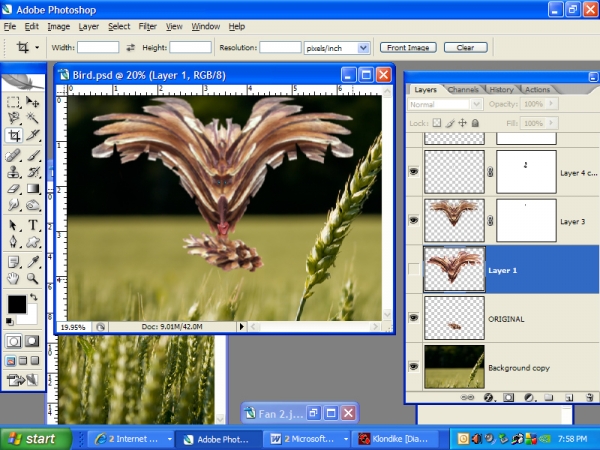Select the Crop tool in toolbox
This screenshot has width=600, height=450.
click(x=14, y=135)
